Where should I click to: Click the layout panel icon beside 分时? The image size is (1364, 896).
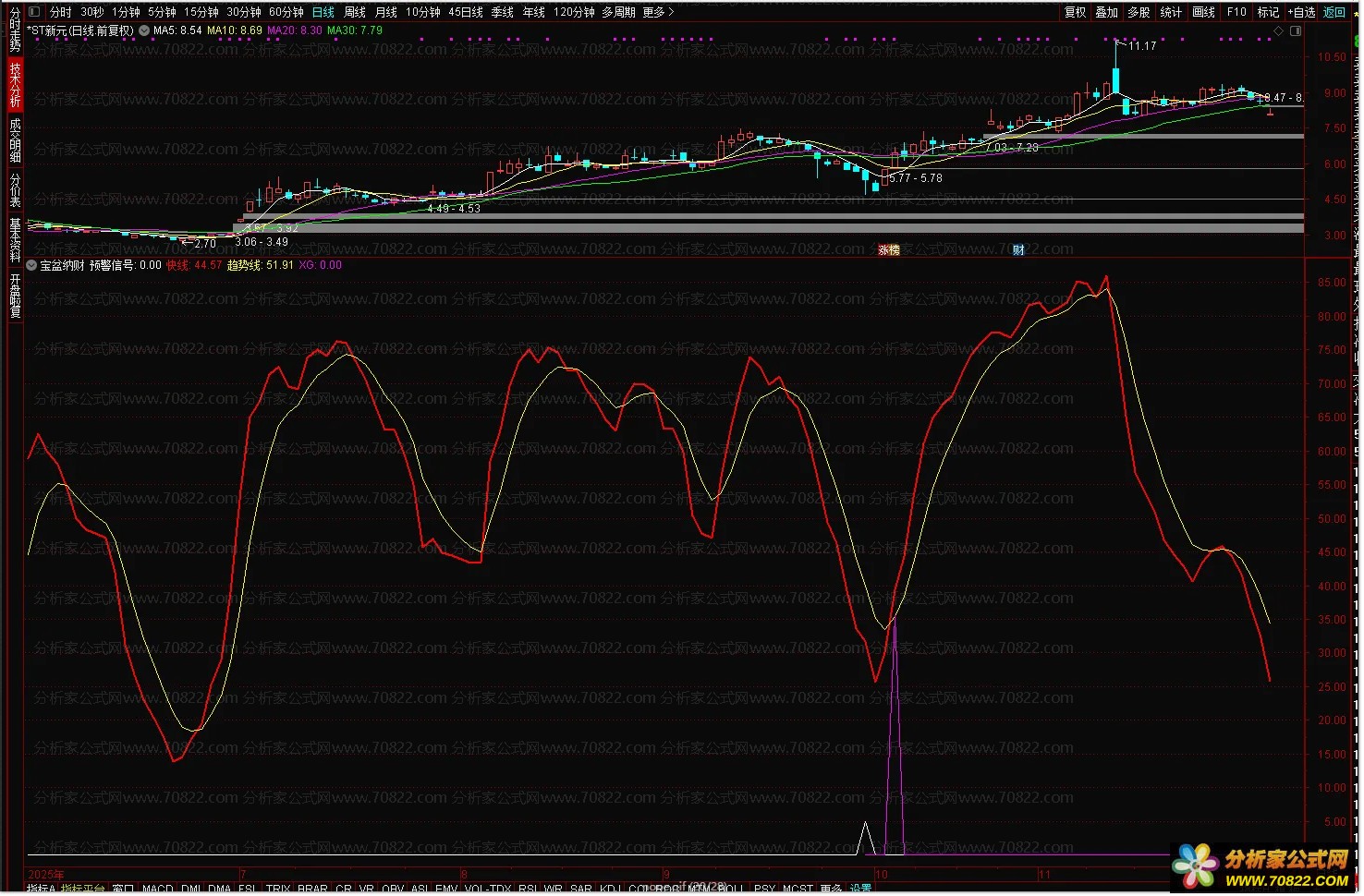click(x=34, y=12)
